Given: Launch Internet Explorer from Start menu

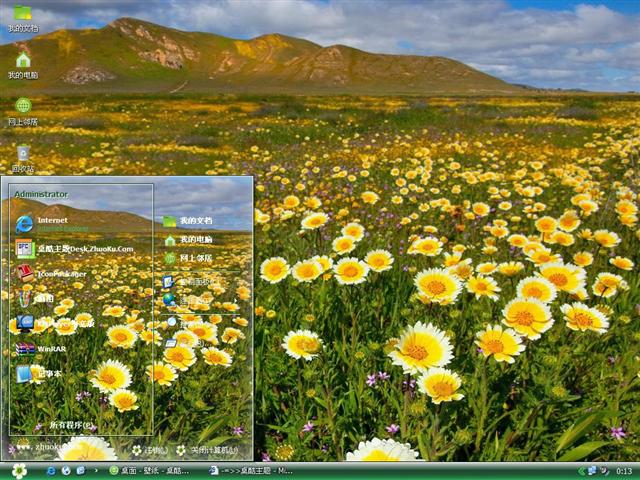Looking at the screenshot, I should 52,224.
